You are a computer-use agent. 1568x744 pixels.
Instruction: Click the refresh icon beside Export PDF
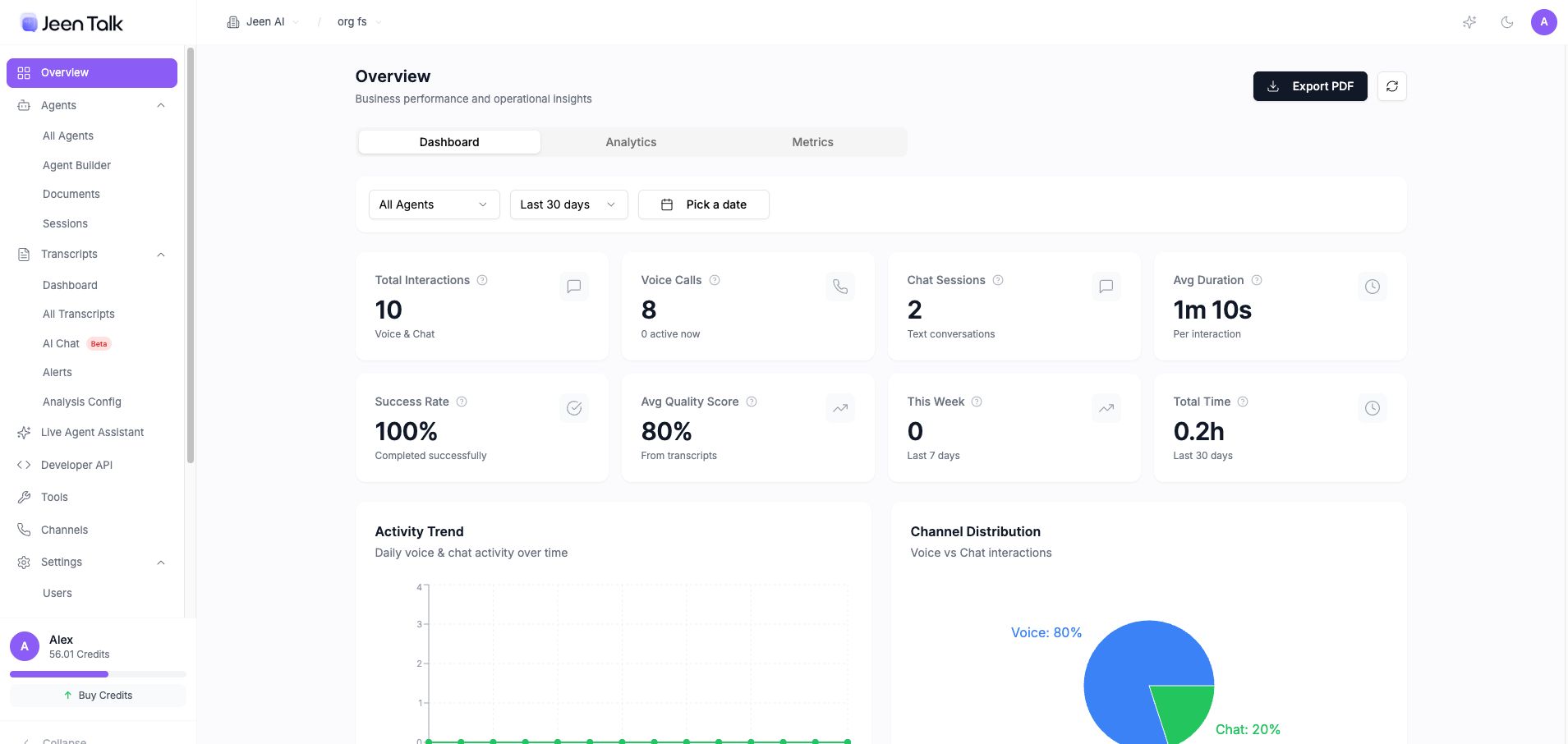[1391, 86]
